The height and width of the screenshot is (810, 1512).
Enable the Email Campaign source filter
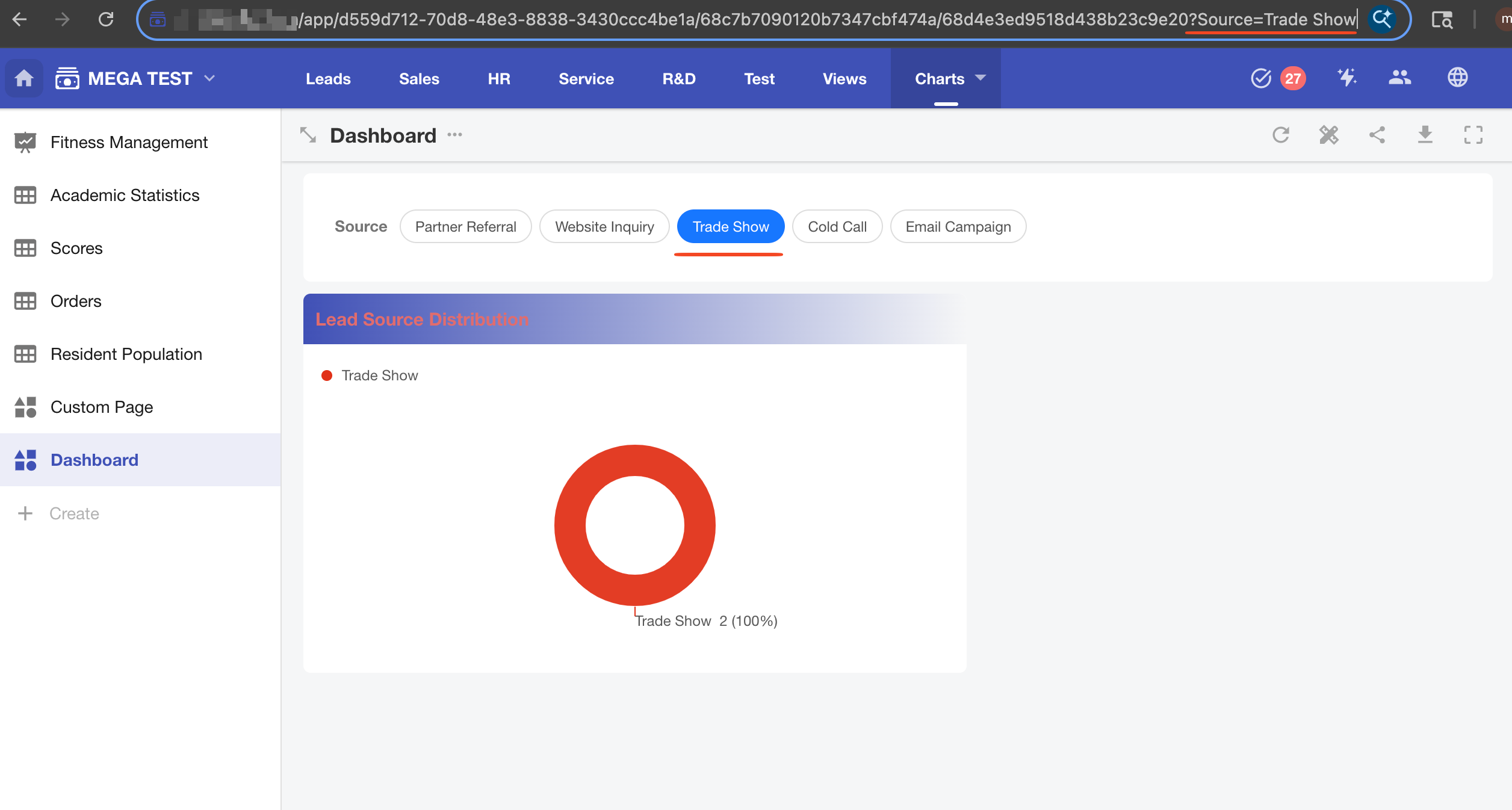pyautogui.click(x=958, y=227)
